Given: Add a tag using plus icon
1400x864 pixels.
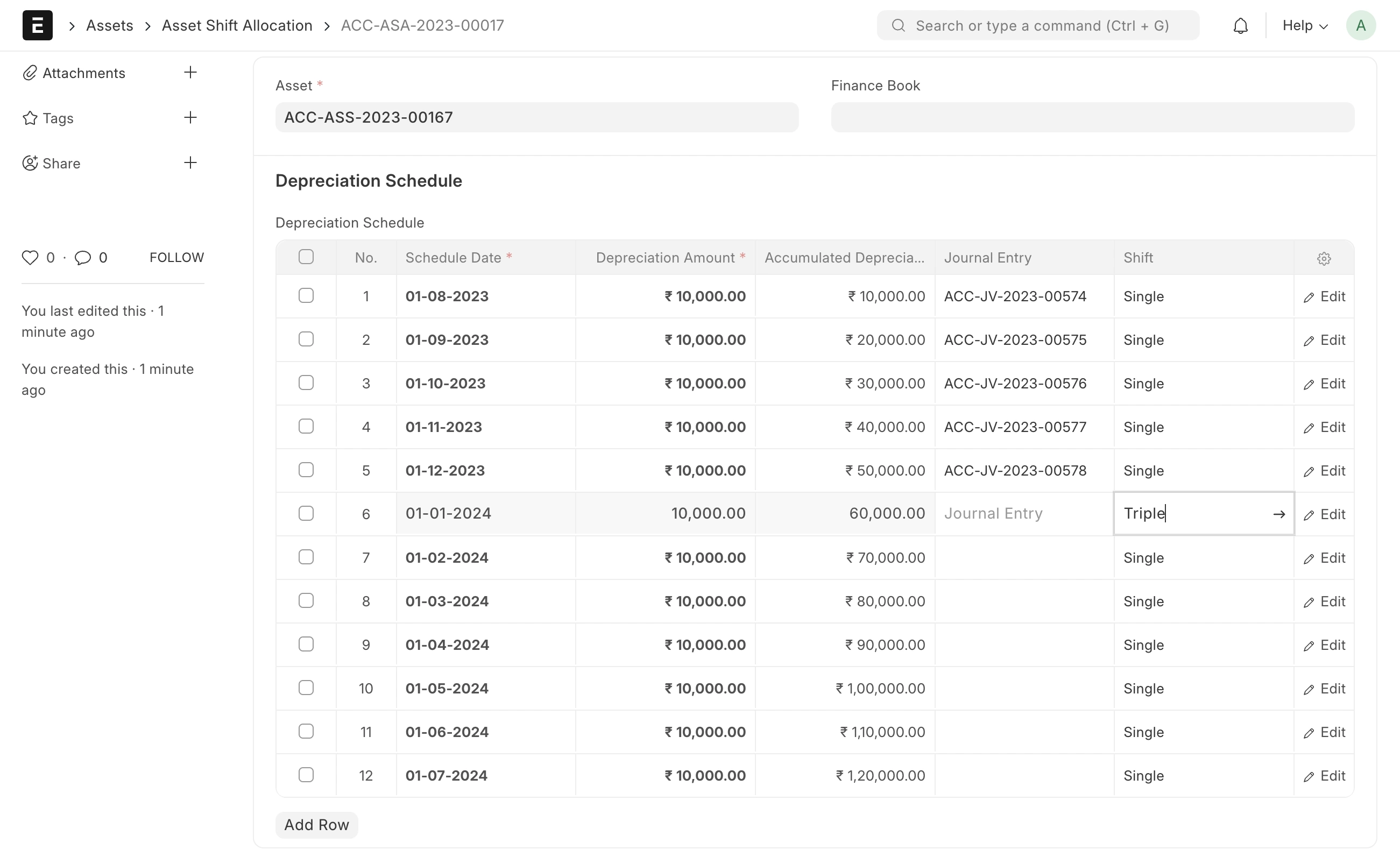Looking at the screenshot, I should click(x=190, y=117).
